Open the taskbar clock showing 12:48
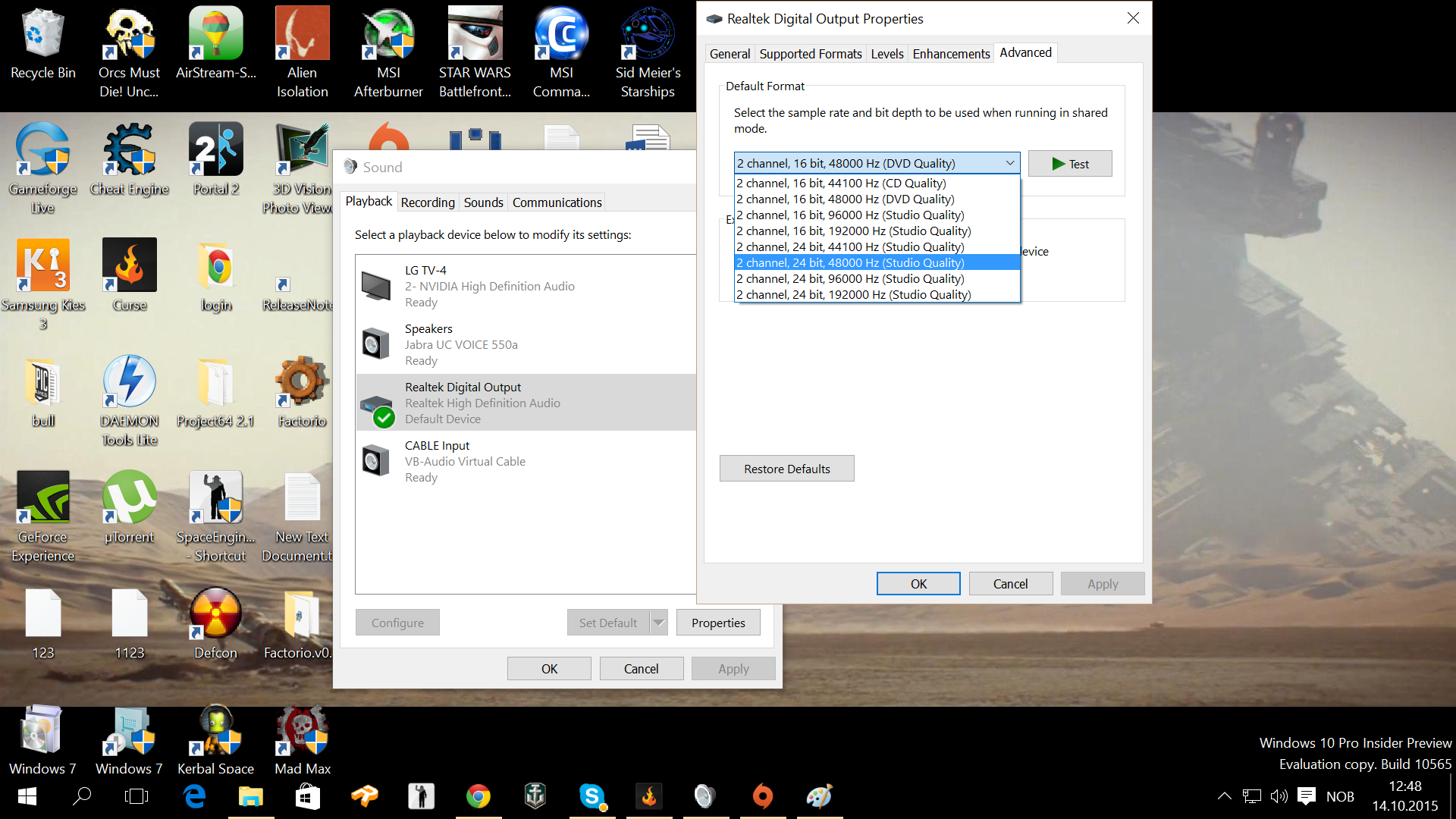The width and height of the screenshot is (1456, 819). (1404, 796)
